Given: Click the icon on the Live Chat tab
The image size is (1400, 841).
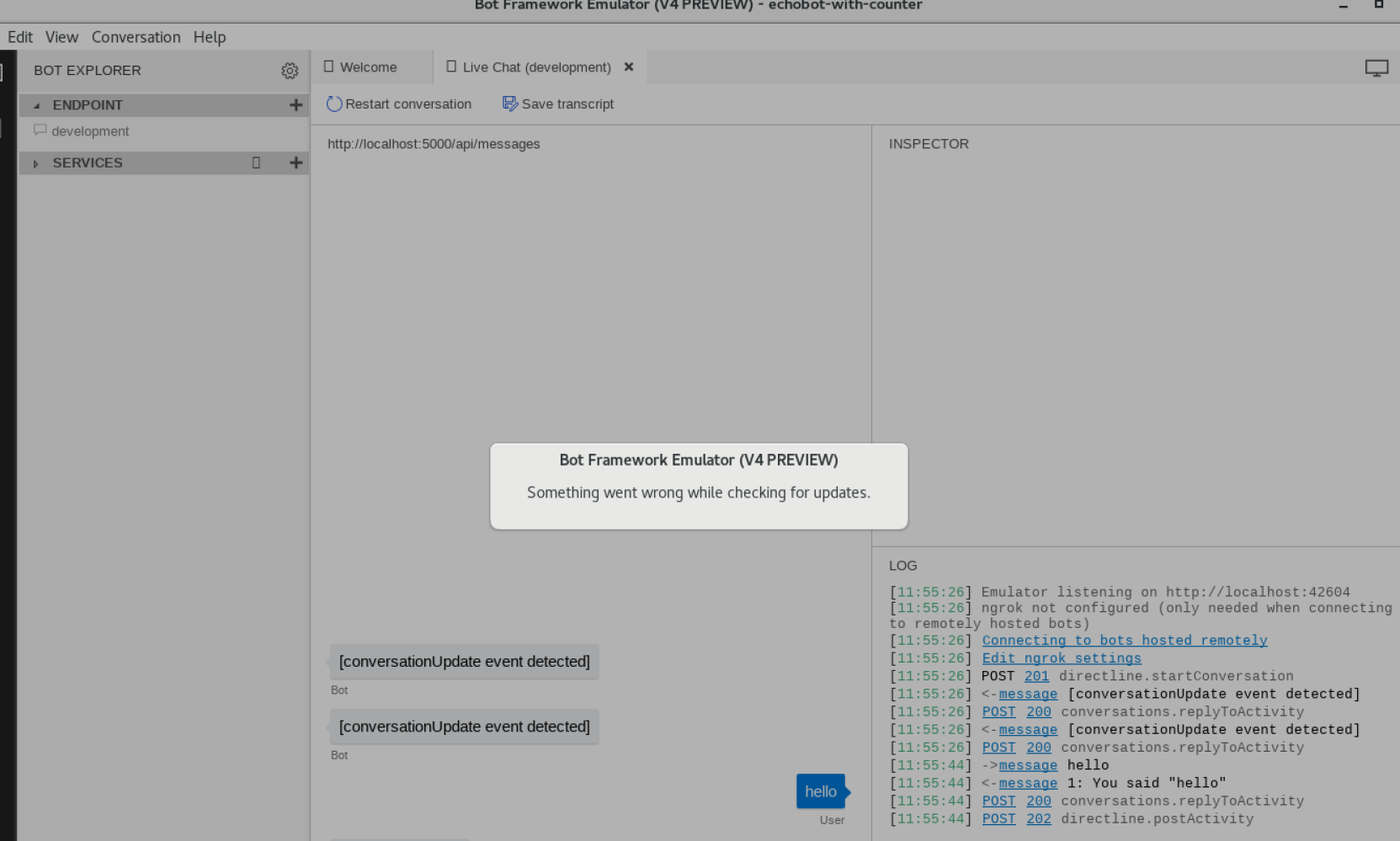Looking at the screenshot, I should (451, 67).
